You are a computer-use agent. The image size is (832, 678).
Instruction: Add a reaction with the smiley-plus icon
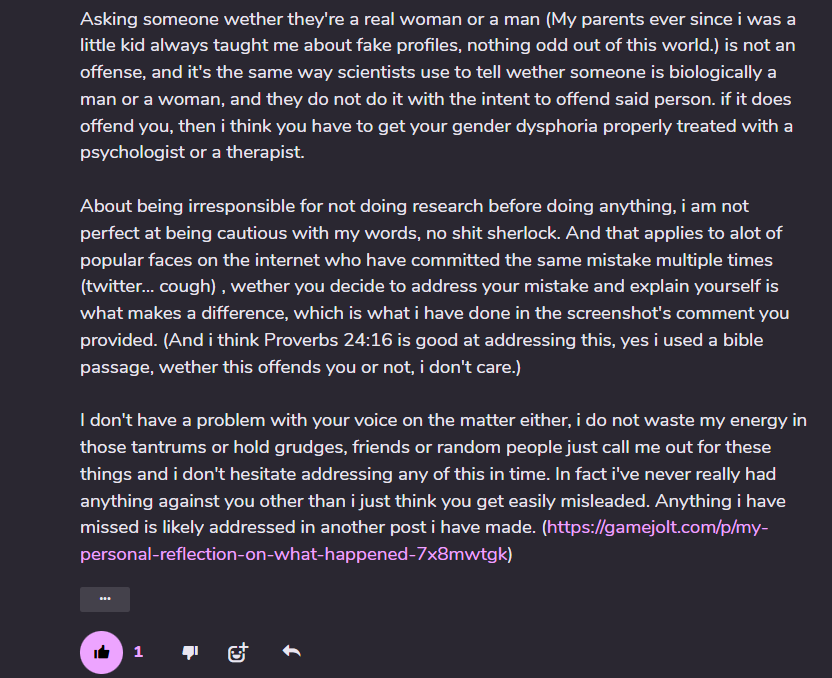click(238, 652)
